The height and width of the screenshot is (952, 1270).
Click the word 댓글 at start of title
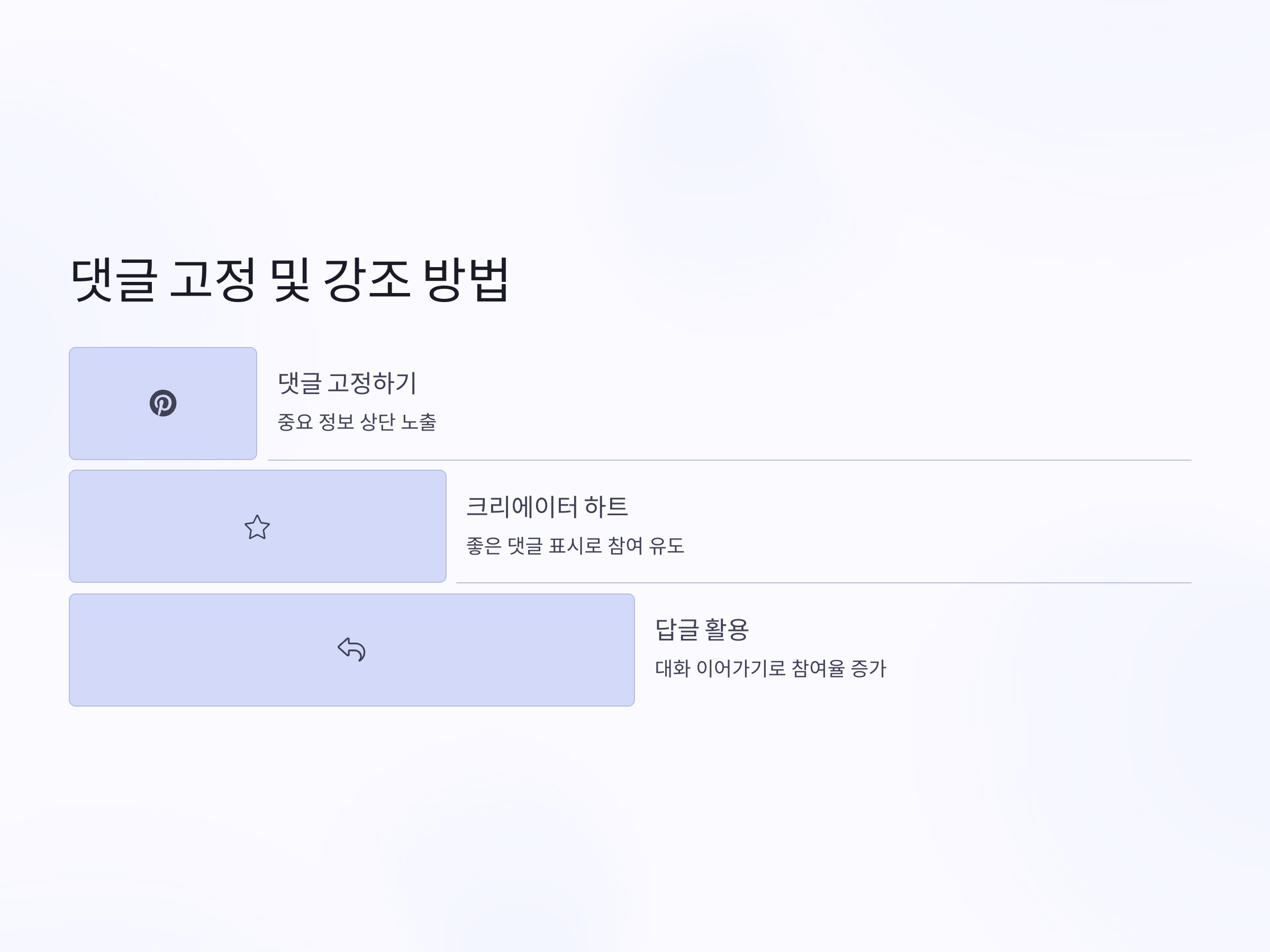point(114,279)
